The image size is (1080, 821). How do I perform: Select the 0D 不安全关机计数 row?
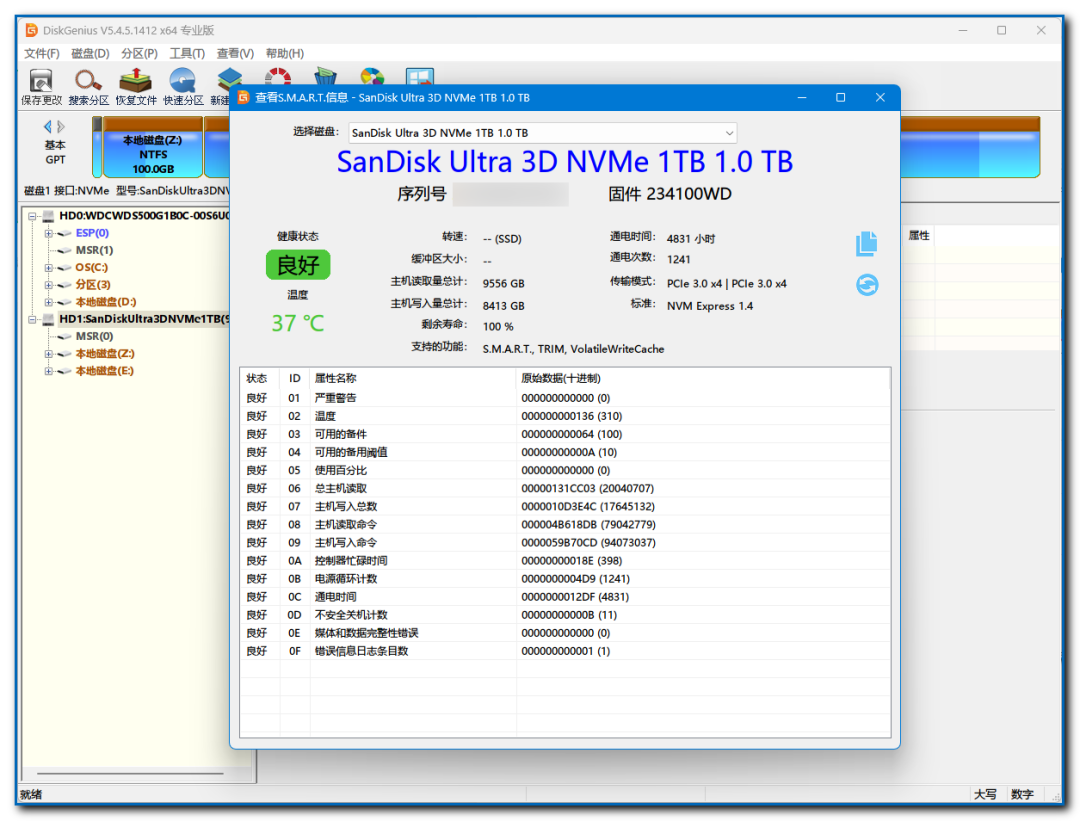click(565, 614)
